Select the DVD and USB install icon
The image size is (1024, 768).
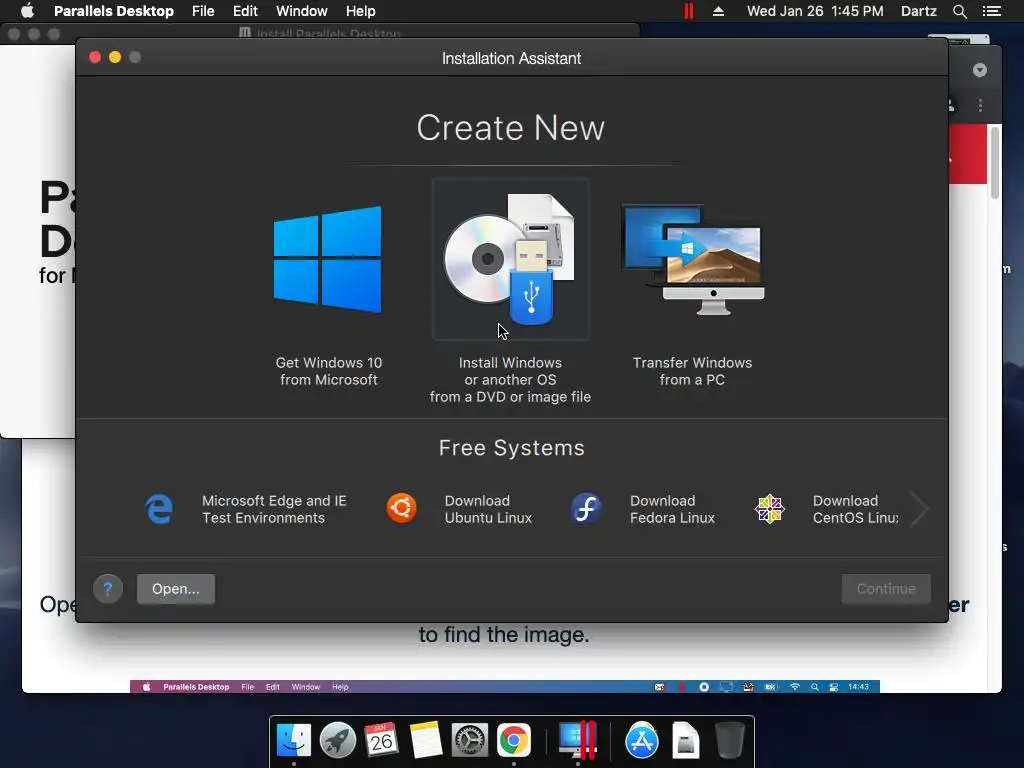point(510,259)
